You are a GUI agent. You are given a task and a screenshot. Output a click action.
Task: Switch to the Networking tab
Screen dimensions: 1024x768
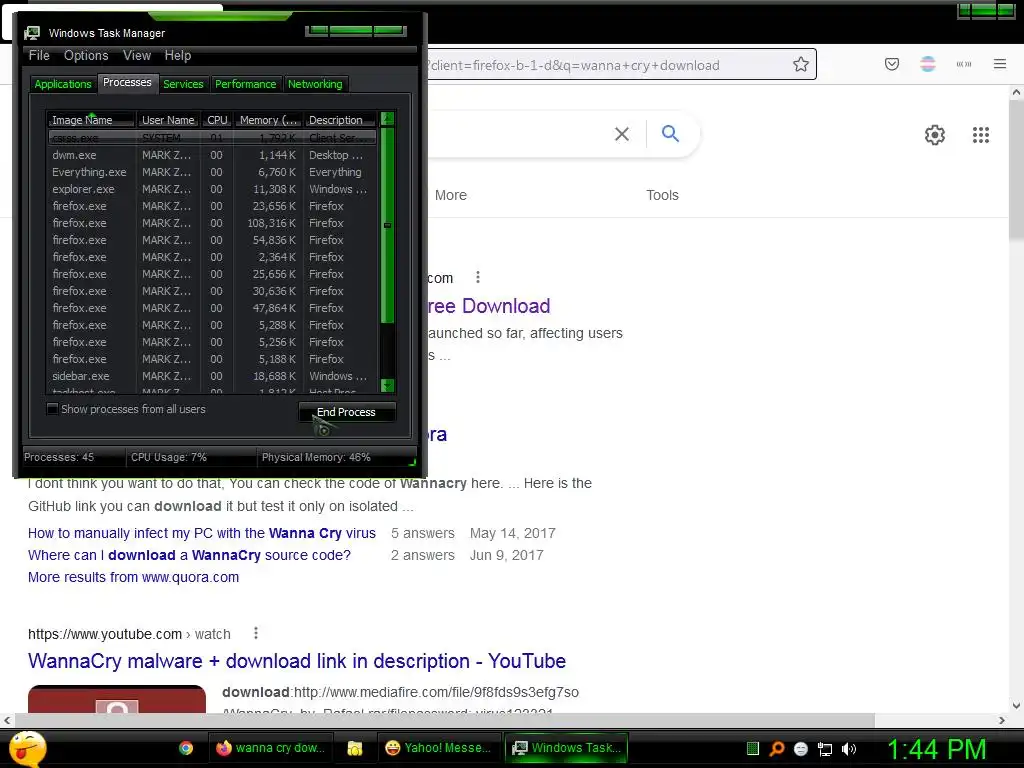315,84
